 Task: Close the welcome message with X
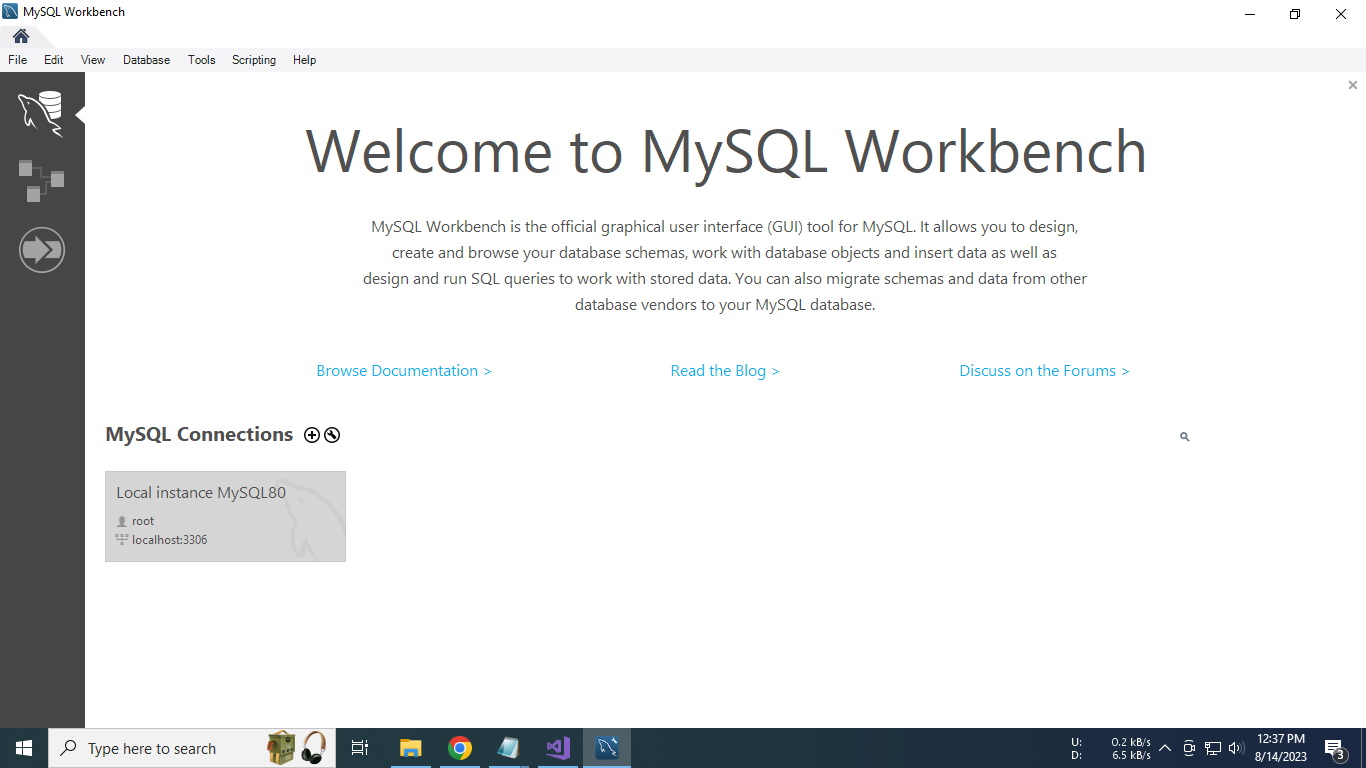click(1353, 85)
